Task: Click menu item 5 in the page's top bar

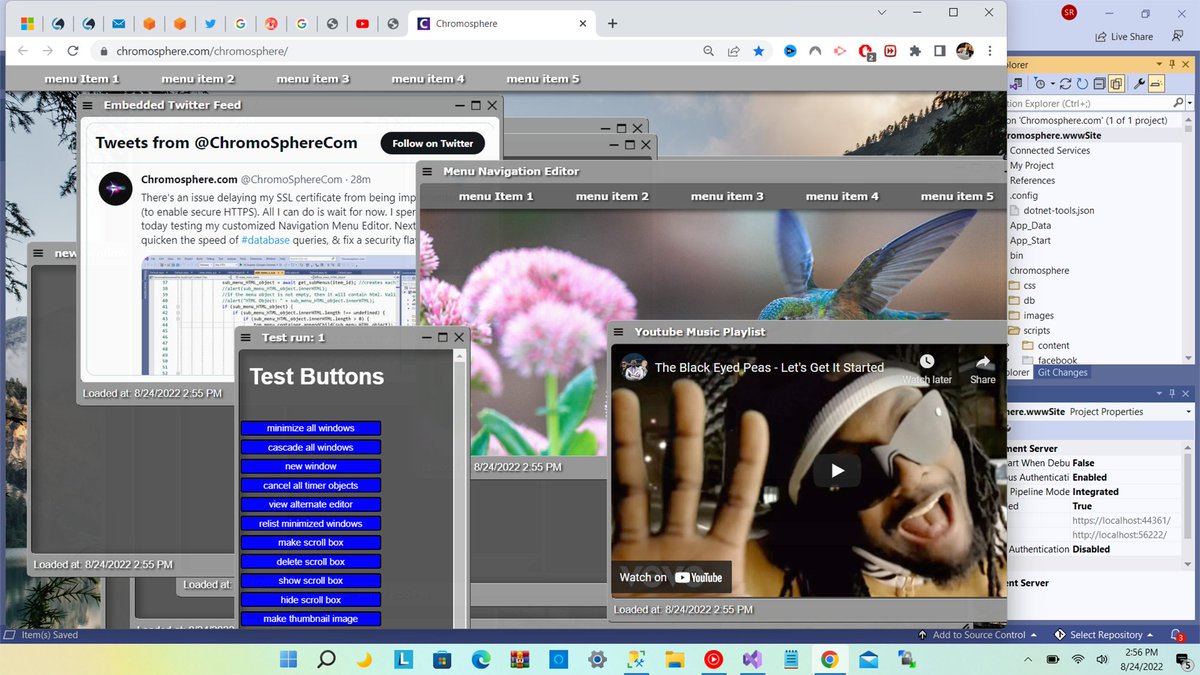Action: point(543,79)
